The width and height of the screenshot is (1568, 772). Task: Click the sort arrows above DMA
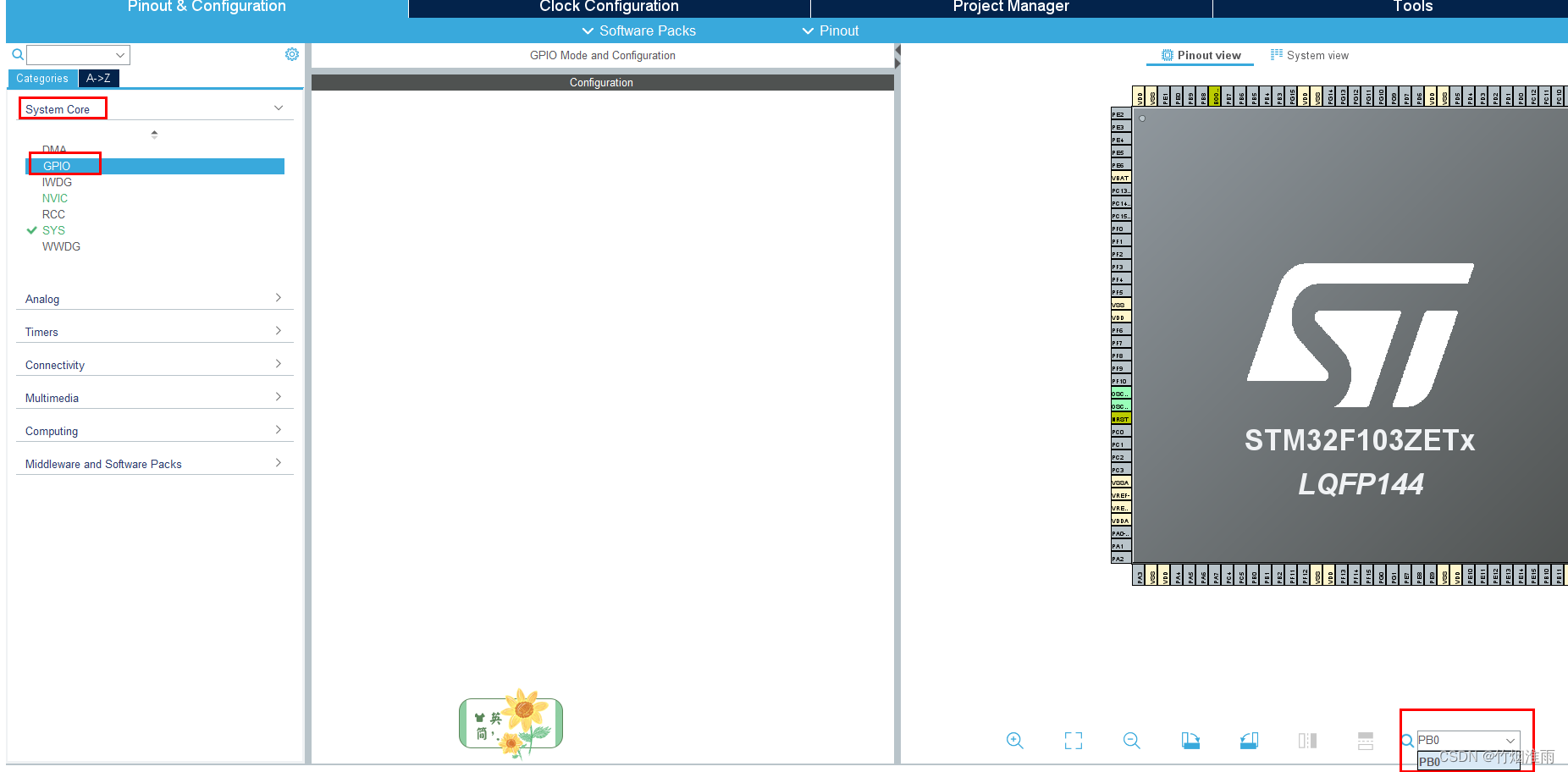[154, 134]
